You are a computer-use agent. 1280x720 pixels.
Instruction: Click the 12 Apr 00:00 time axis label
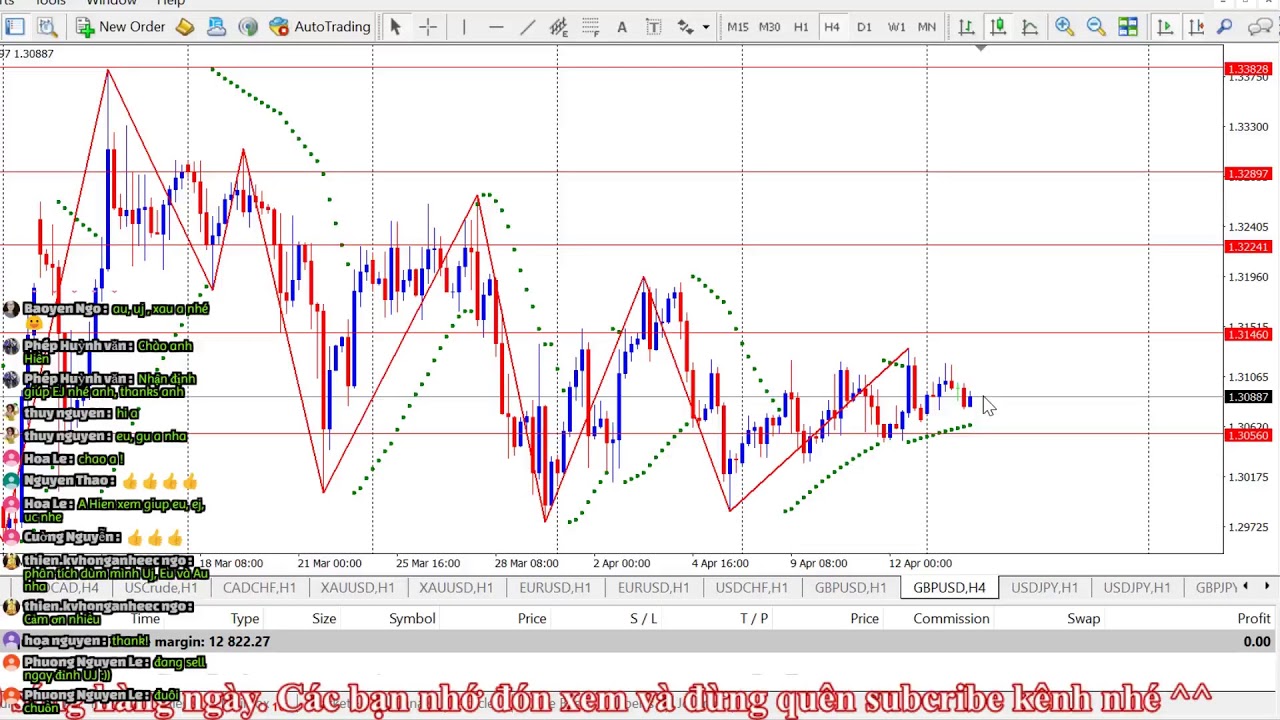pyautogui.click(x=920, y=563)
